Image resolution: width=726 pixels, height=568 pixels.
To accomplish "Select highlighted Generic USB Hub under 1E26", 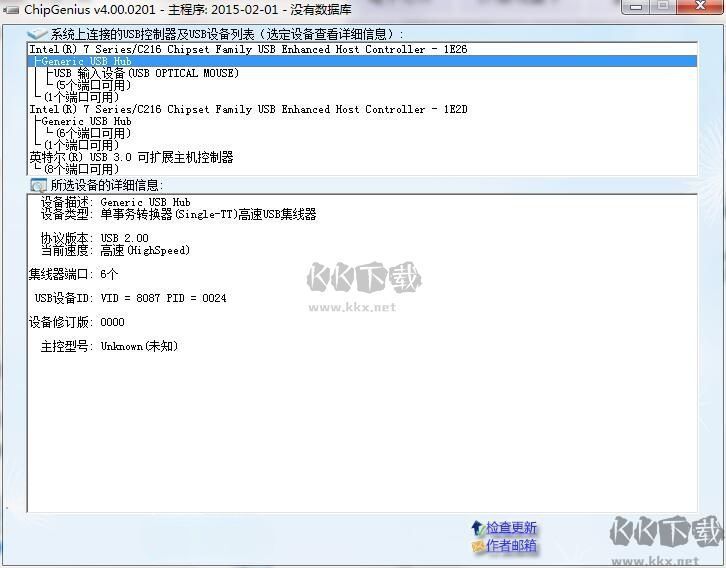I will pos(363,61).
